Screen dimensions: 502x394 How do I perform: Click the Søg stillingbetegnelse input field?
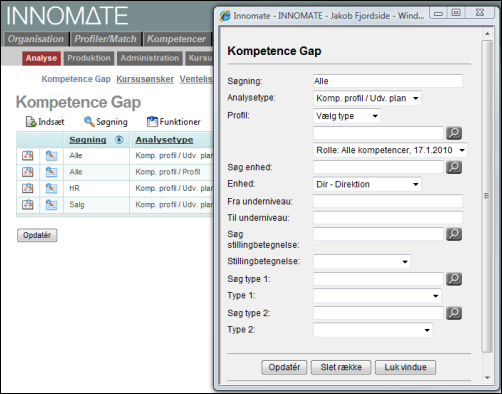click(x=378, y=234)
